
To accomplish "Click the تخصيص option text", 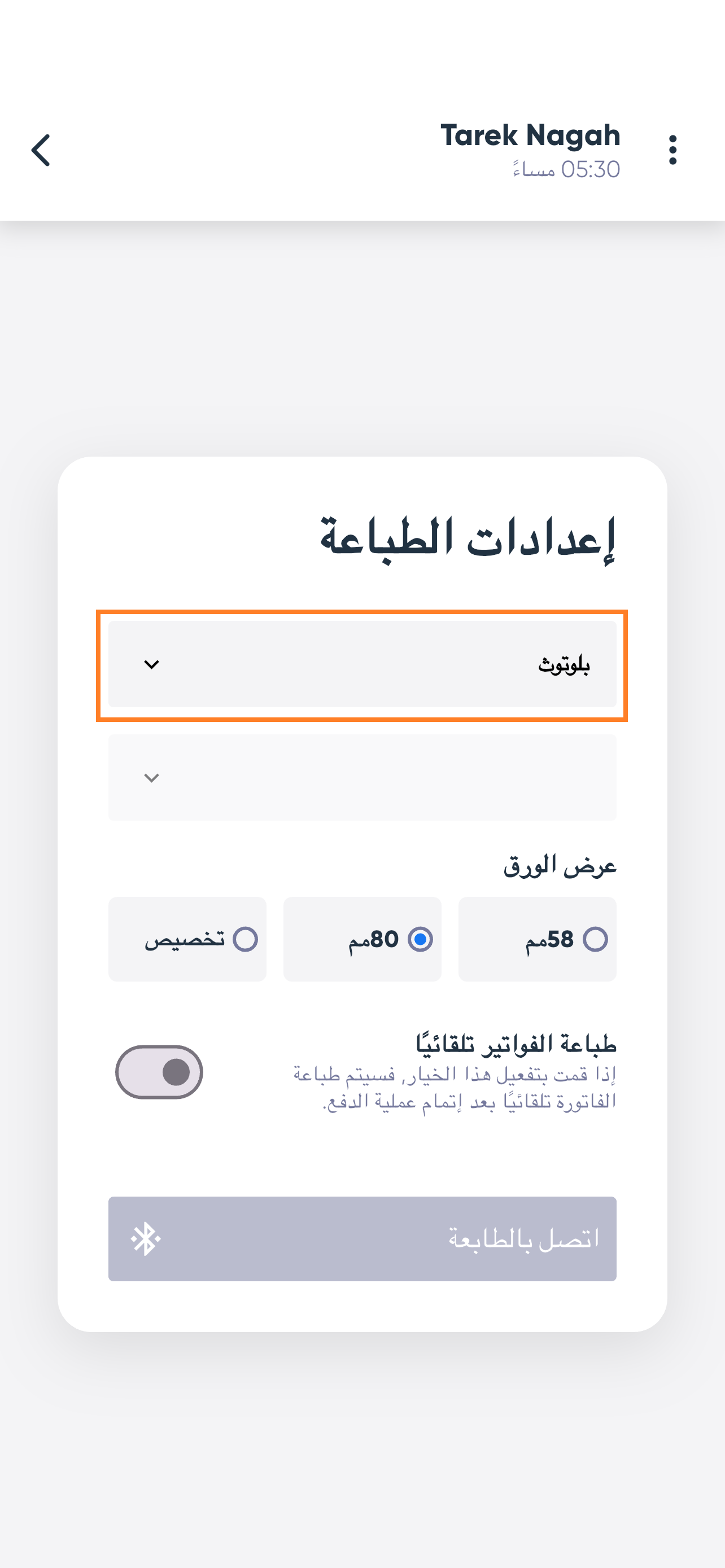I will (185, 940).
